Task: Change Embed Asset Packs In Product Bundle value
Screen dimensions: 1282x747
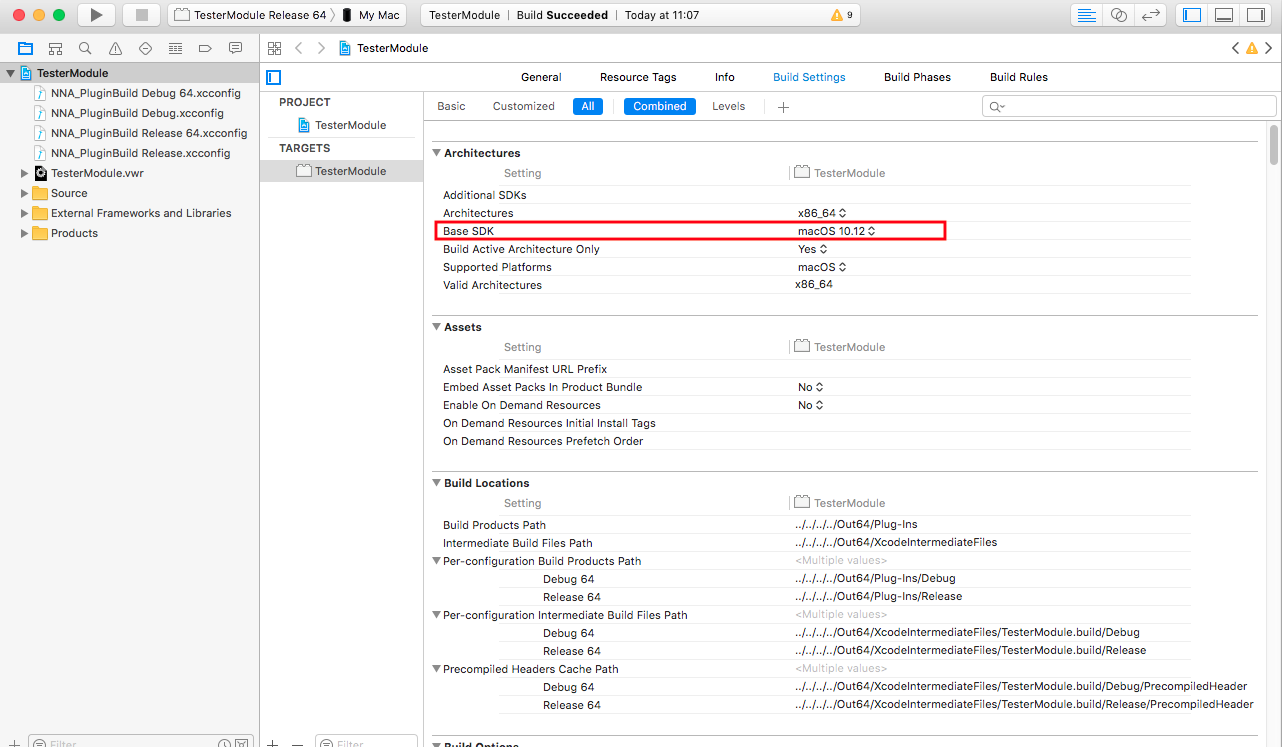Action: tap(810, 387)
